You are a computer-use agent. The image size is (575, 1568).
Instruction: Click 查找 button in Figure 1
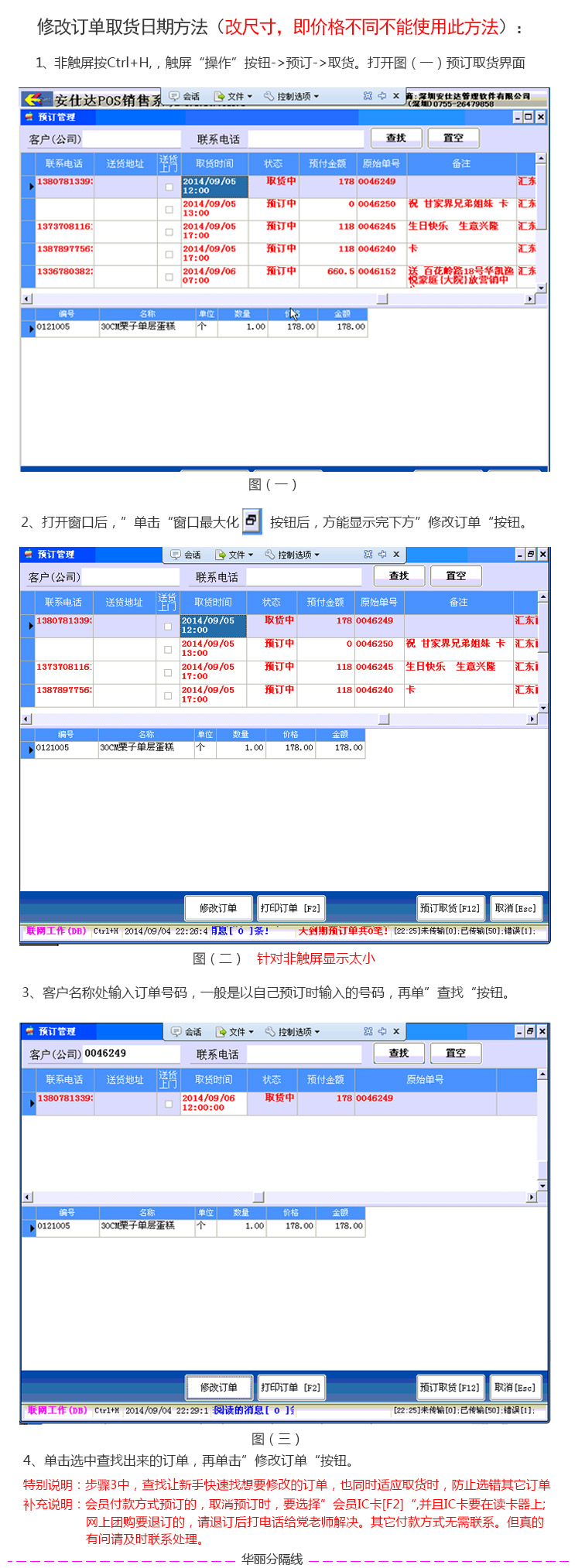coord(396,138)
